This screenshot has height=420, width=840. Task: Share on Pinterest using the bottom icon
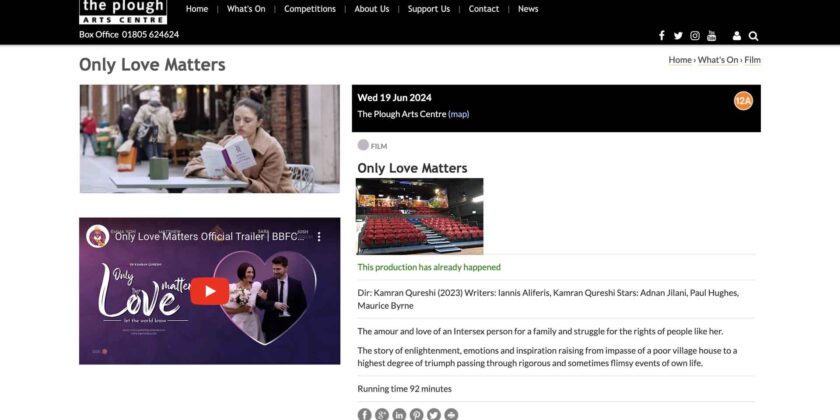pyautogui.click(x=416, y=414)
